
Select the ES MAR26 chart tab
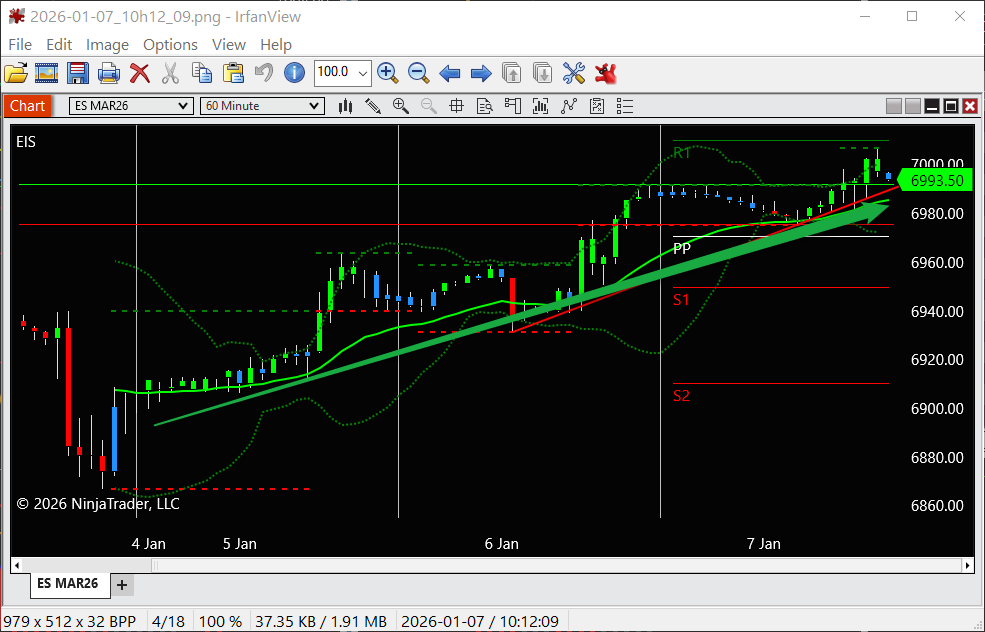(68, 584)
